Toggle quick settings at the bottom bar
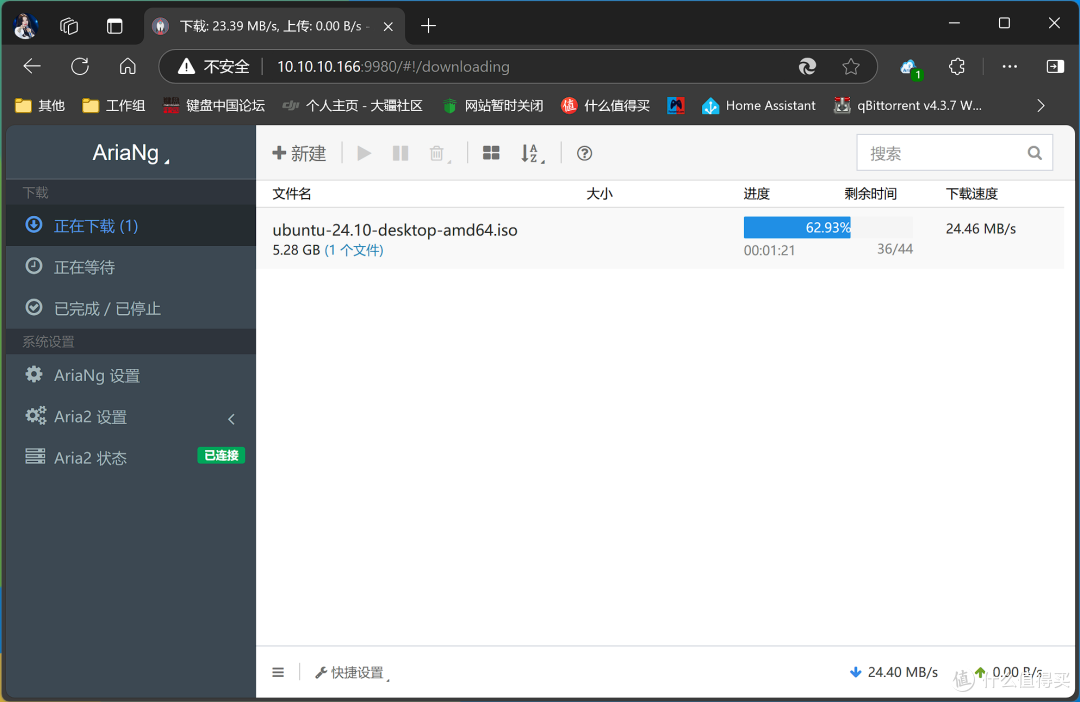 (x=349, y=672)
